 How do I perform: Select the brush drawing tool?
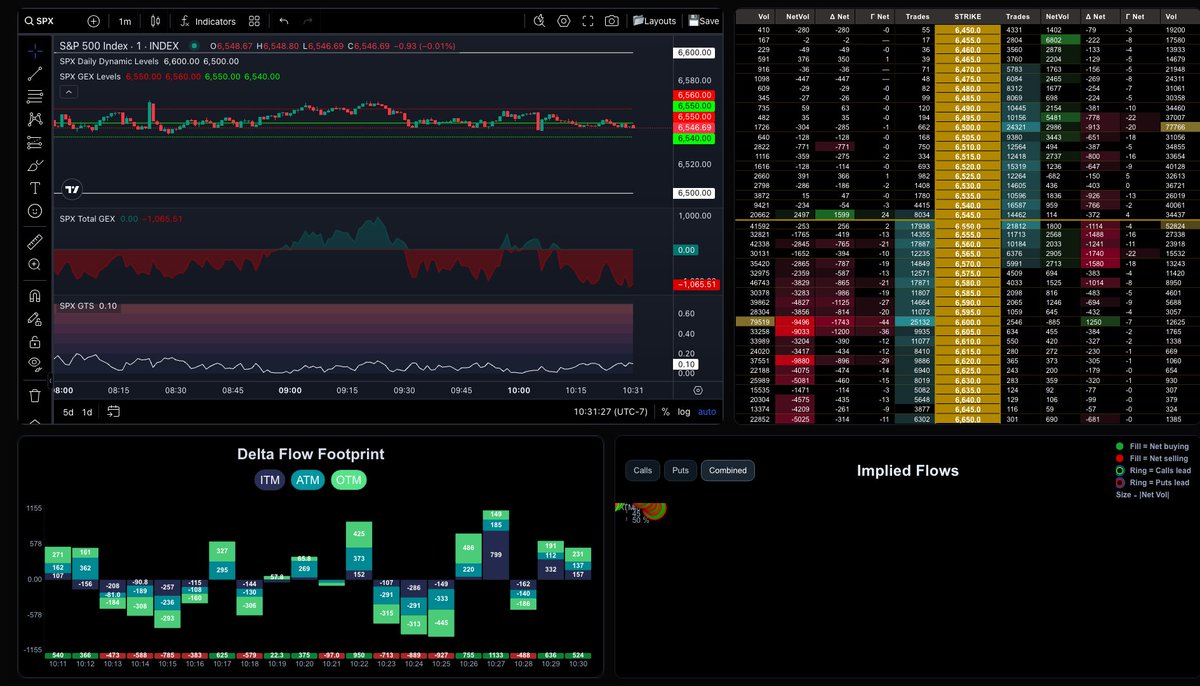coord(35,165)
